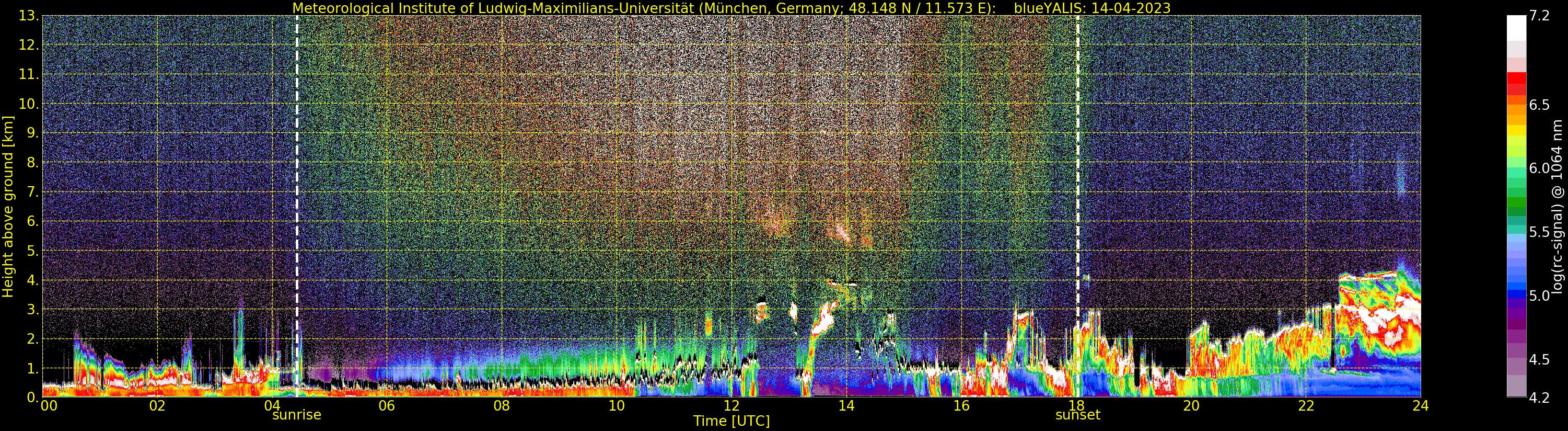The height and width of the screenshot is (431, 1568).
Task: Click the 22 tick on the time axis
Action: click(1306, 406)
